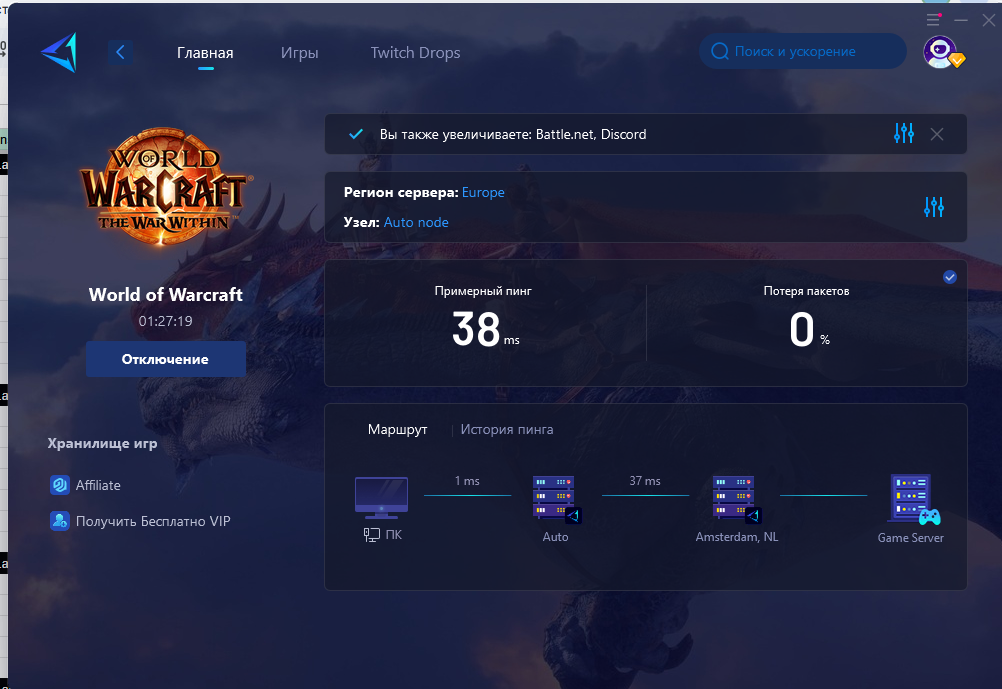The image size is (1002, 689).
Task: Open settings sliders for Battle.net, Discord boost
Action: pos(904,134)
